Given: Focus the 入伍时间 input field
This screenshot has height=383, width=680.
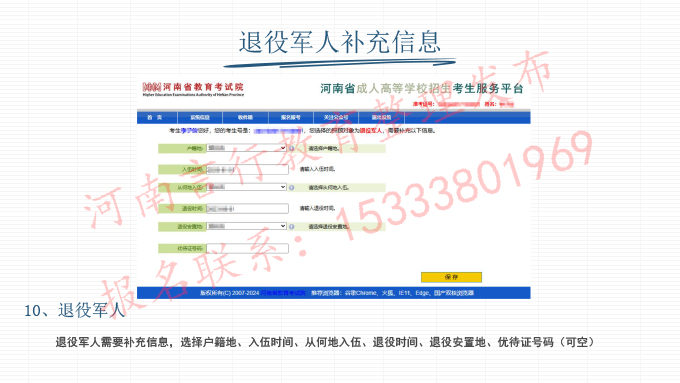Looking at the screenshot, I should [x=247, y=170].
